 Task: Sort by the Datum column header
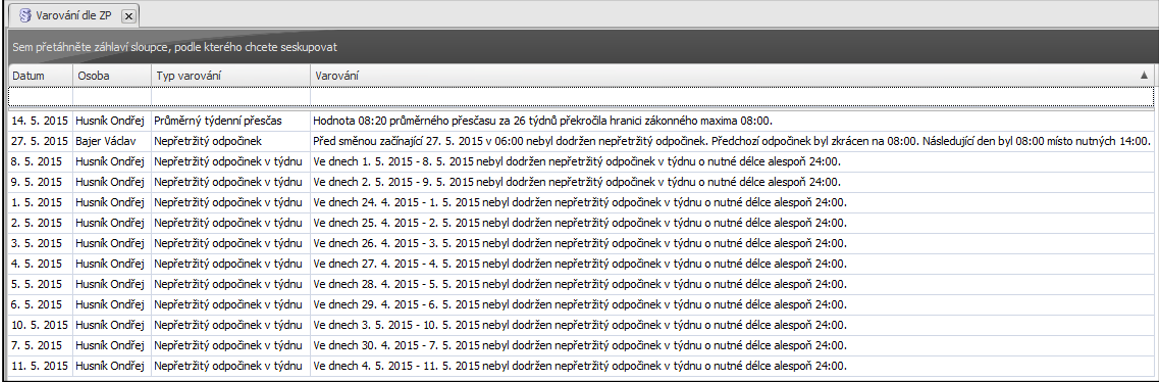tap(40, 75)
